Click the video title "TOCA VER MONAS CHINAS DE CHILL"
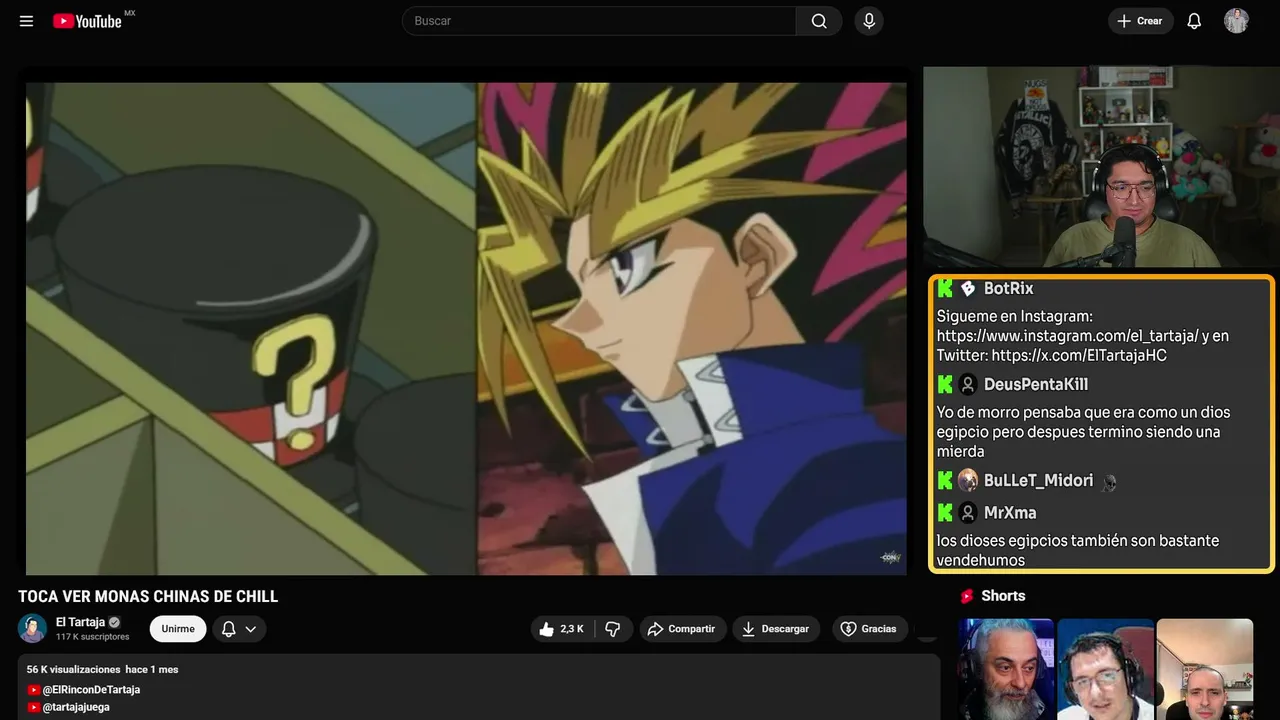 (148, 597)
